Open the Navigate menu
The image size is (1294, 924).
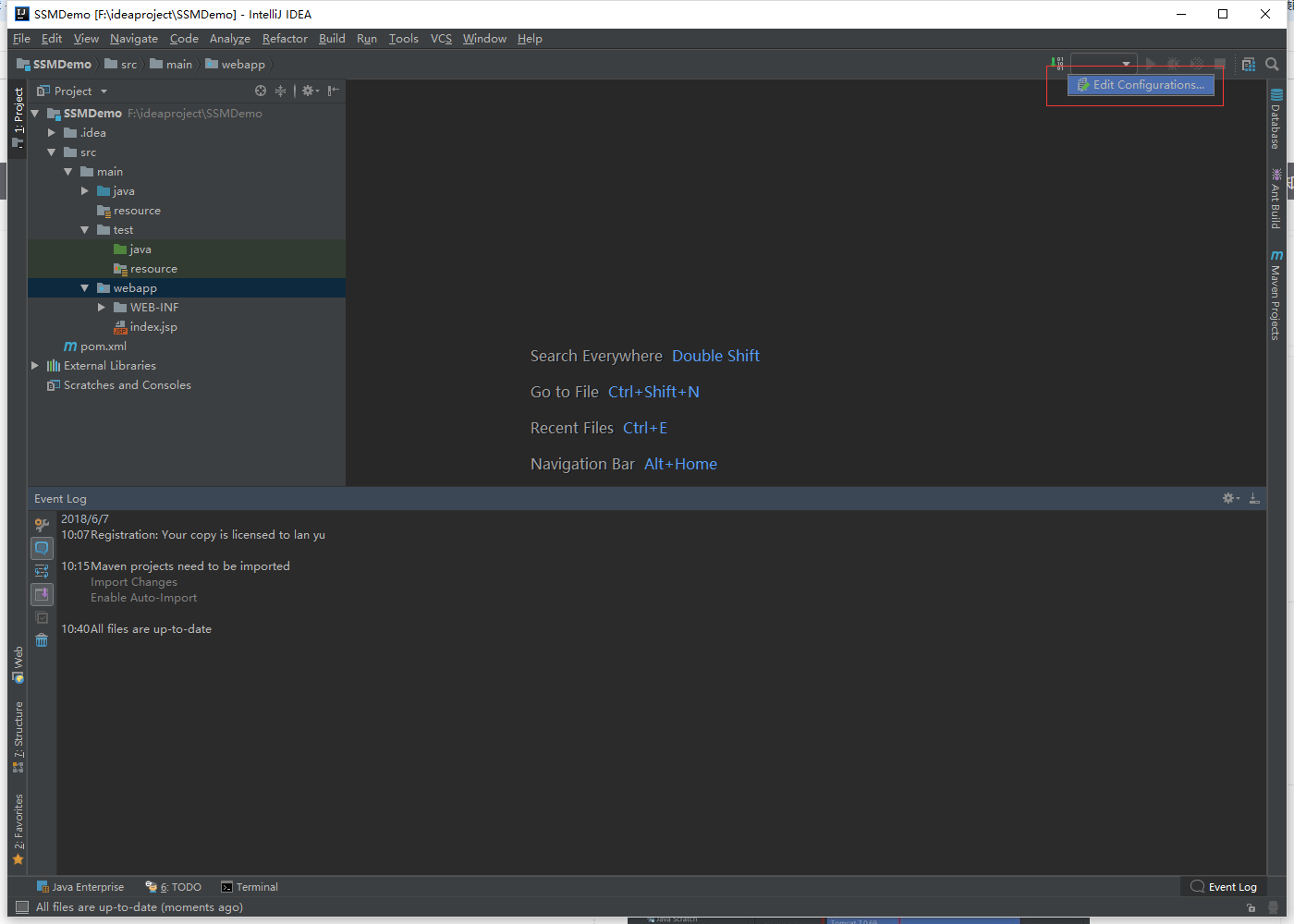[x=134, y=39]
